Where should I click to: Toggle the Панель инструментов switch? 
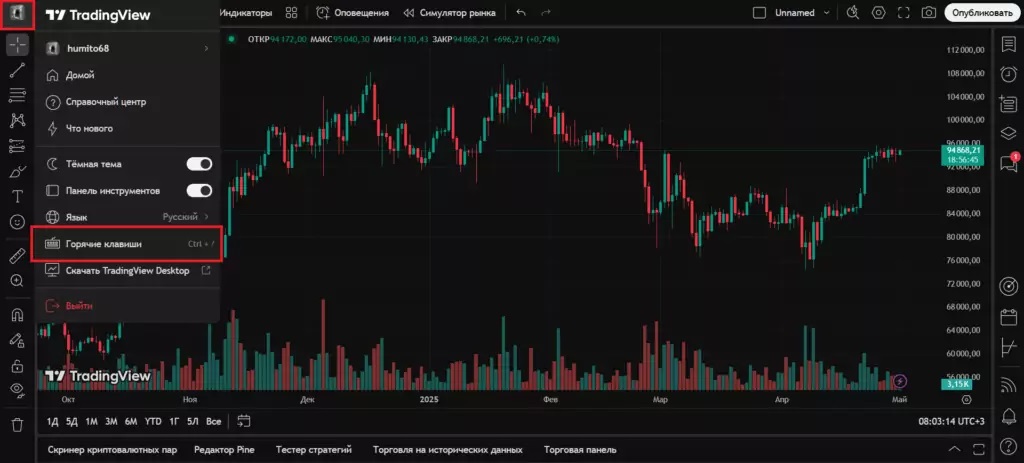click(x=199, y=191)
